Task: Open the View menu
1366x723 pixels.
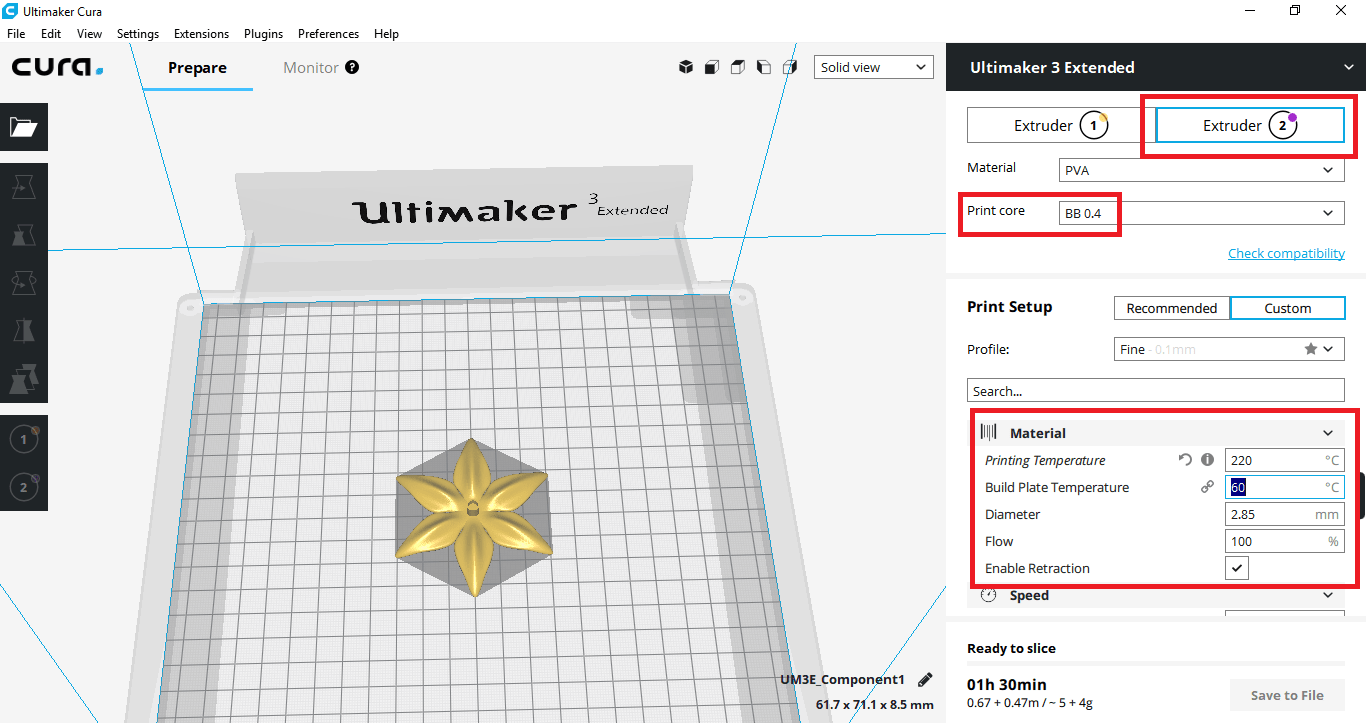Action: tap(89, 33)
